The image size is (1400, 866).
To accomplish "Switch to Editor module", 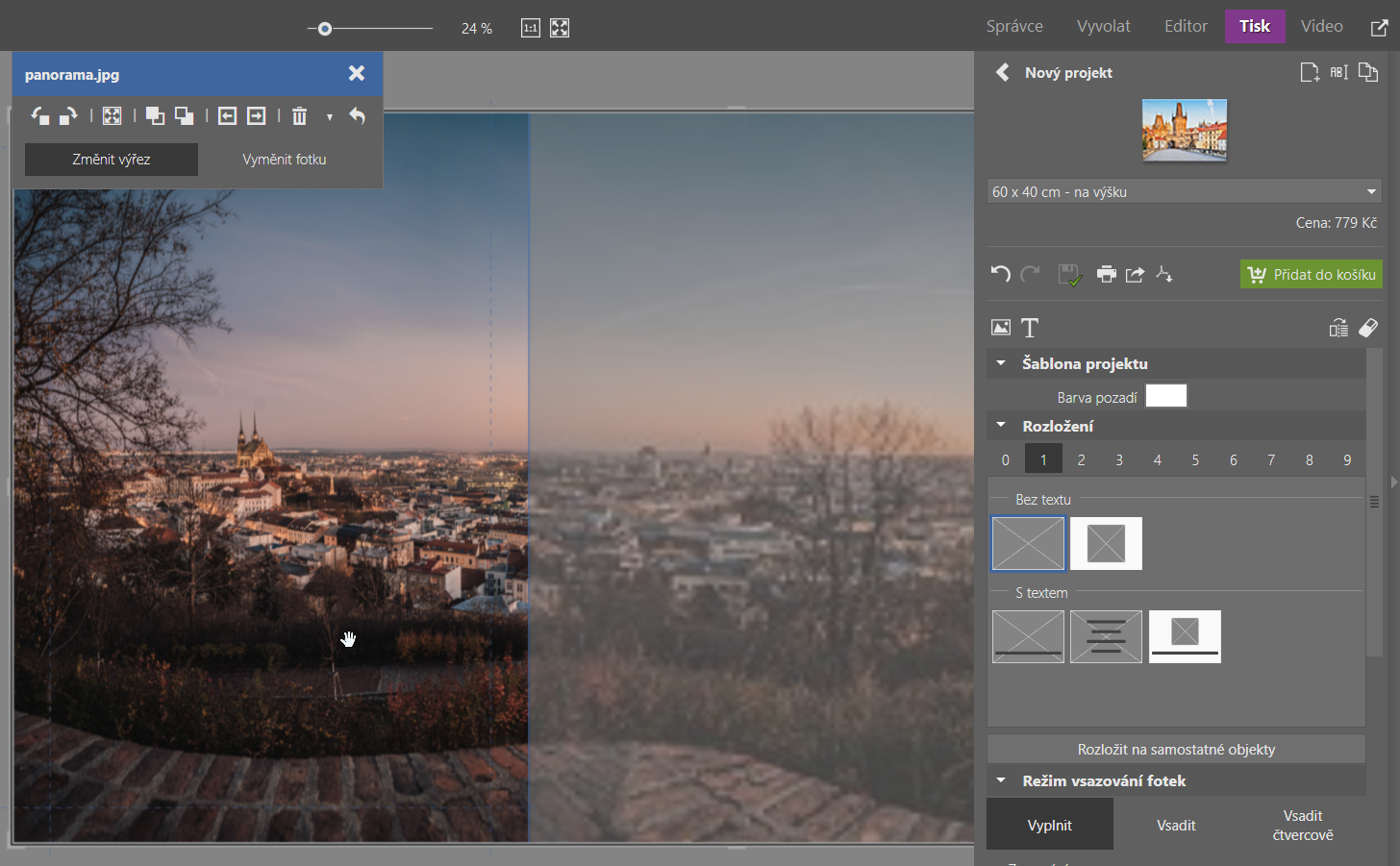I will tap(1186, 26).
